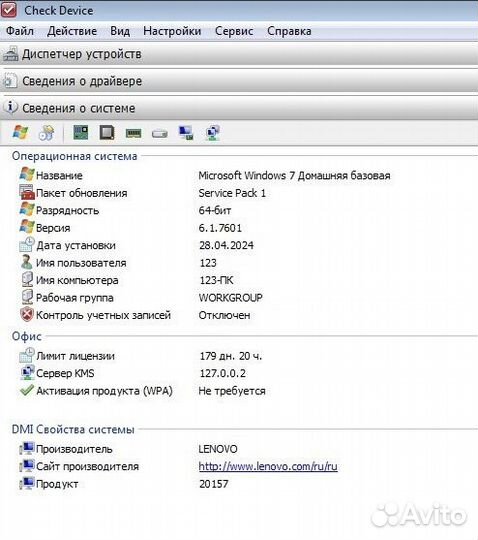
Task: Select the Не требуется value
Action: [x=232, y=391]
